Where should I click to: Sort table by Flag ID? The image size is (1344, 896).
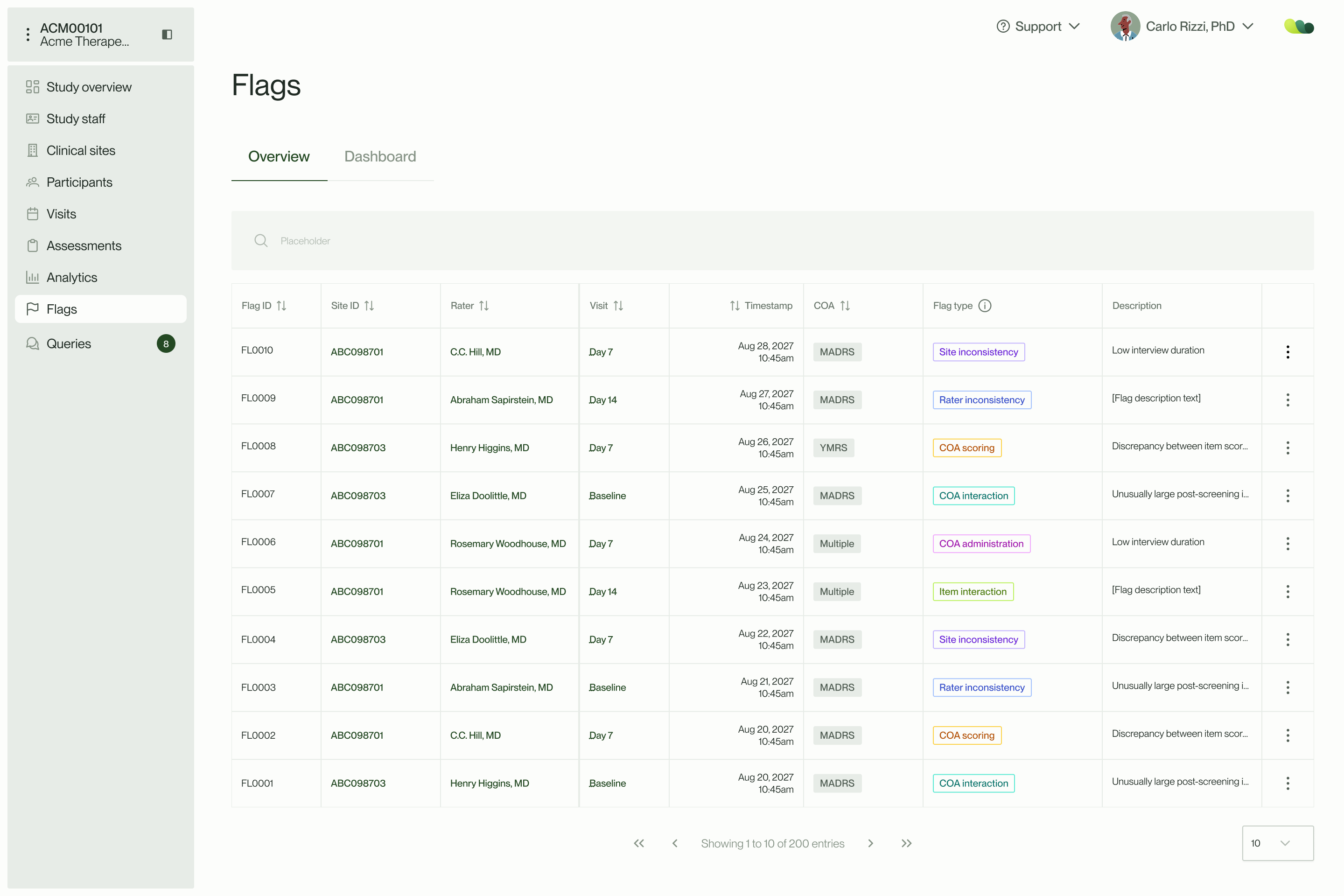(281, 306)
